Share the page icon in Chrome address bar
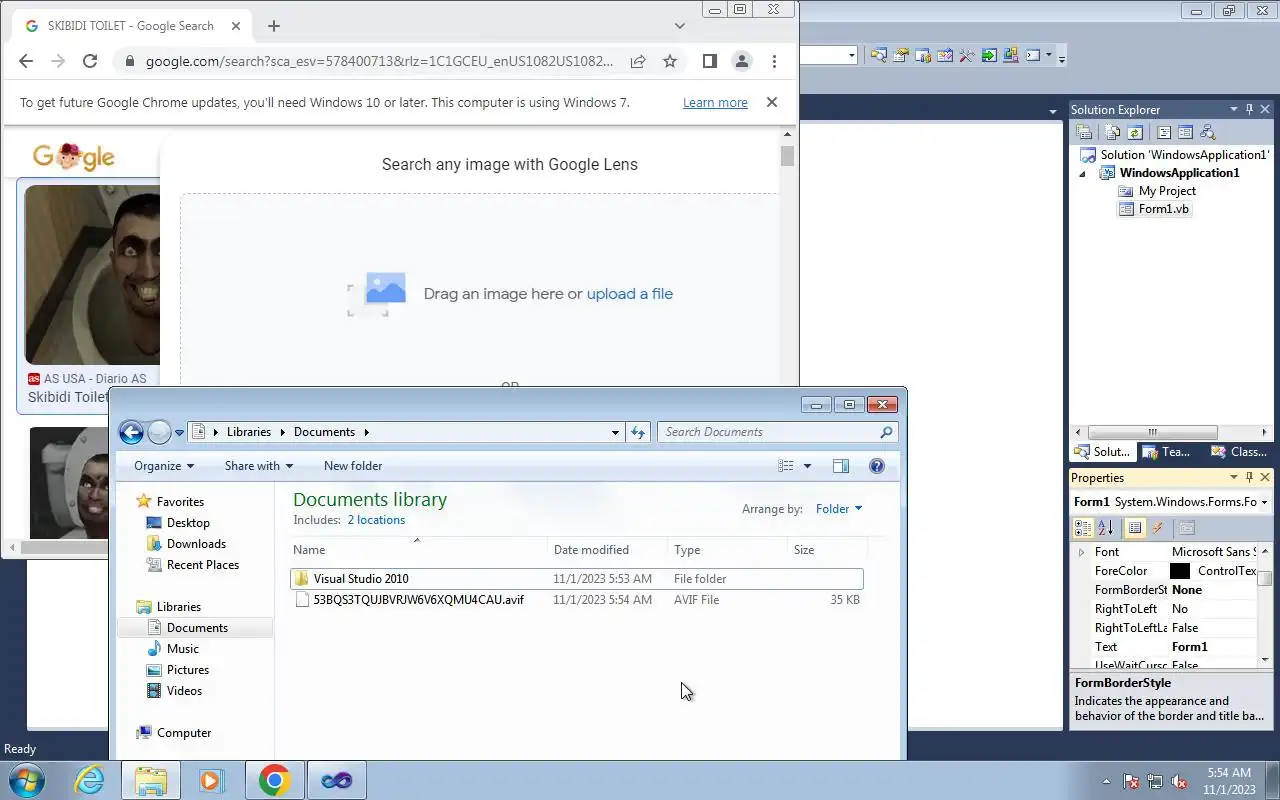 pos(637,61)
